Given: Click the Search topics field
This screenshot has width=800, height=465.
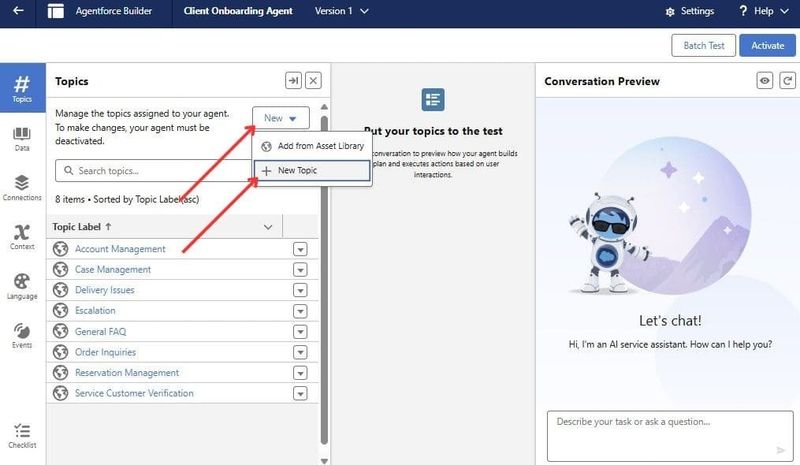Looking at the screenshot, I should point(156,170).
